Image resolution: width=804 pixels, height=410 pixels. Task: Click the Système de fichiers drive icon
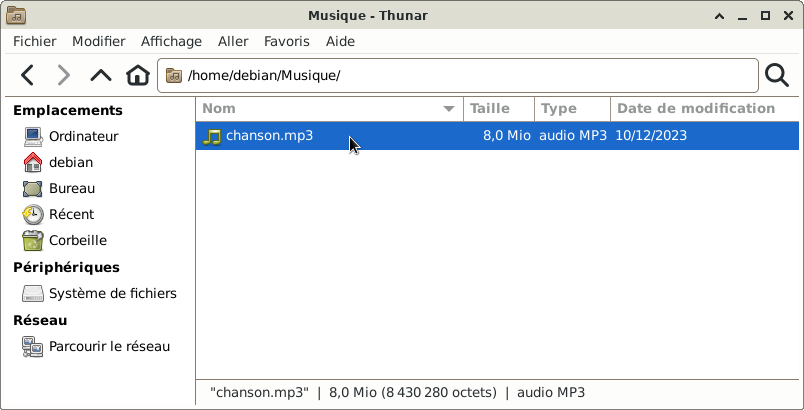32,293
